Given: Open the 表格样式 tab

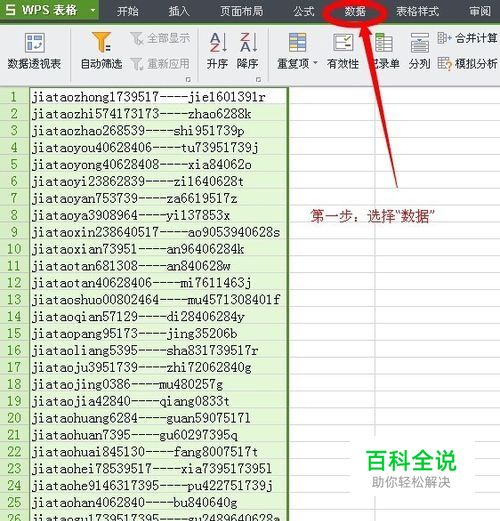Looking at the screenshot, I should 418,11.
